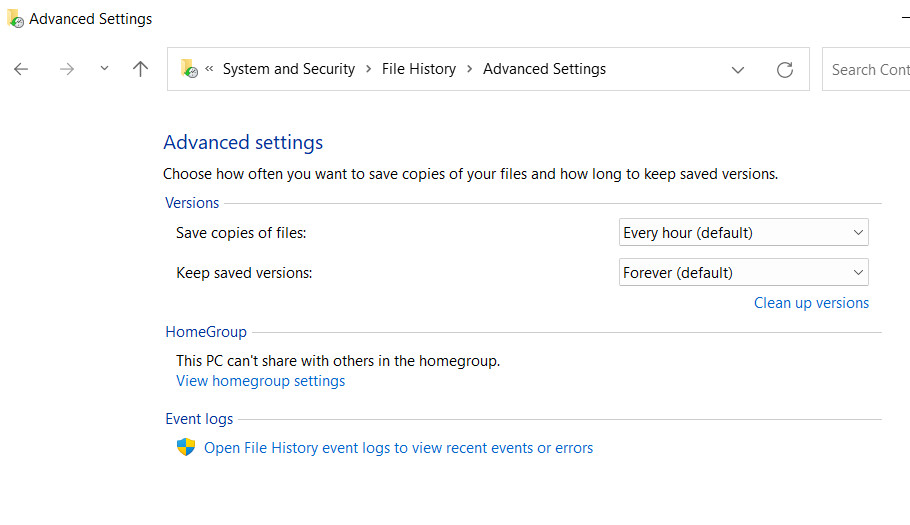This screenshot has height=525, width=910.
Task: Open the Keep saved versions dropdown
Action: [743, 272]
